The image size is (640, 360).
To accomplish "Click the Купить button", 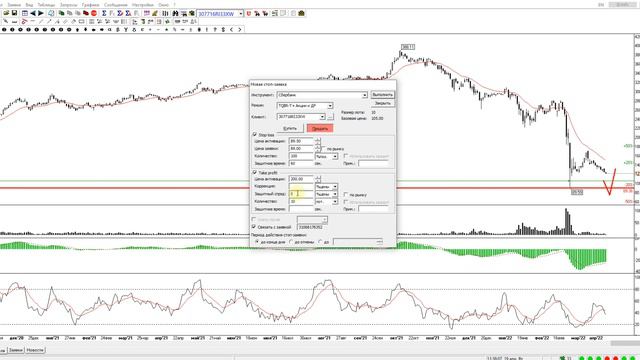I will tap(290, 128).
